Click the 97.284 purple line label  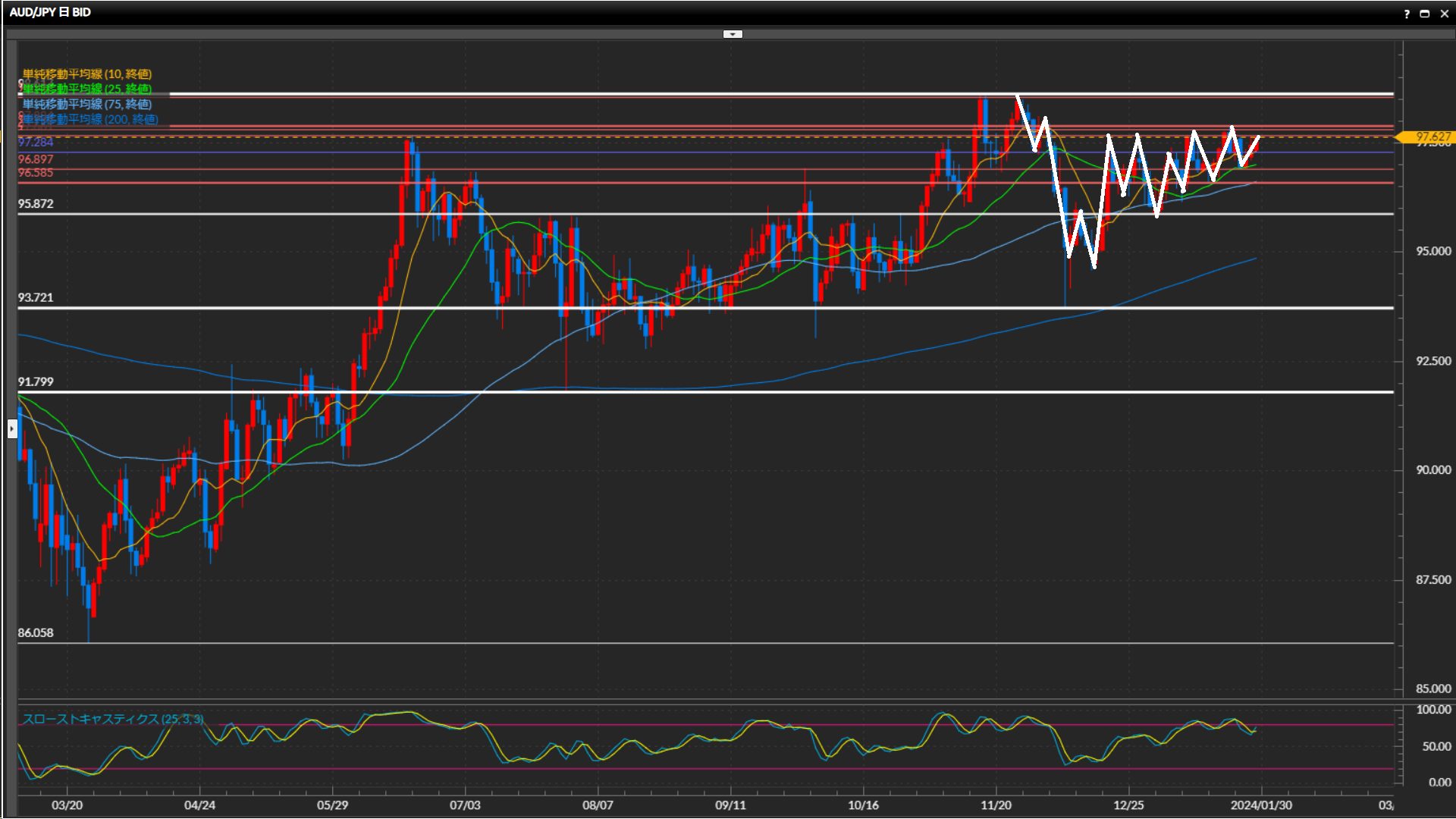[x=36, y=143]
